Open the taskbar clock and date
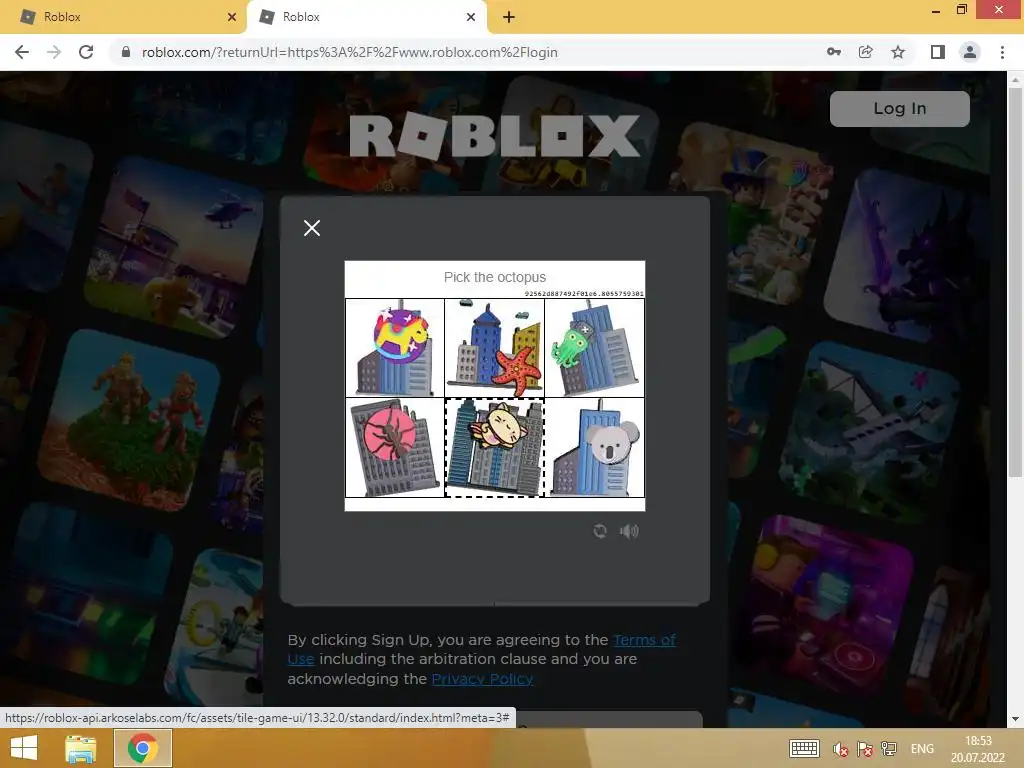 tap(978, 748)
